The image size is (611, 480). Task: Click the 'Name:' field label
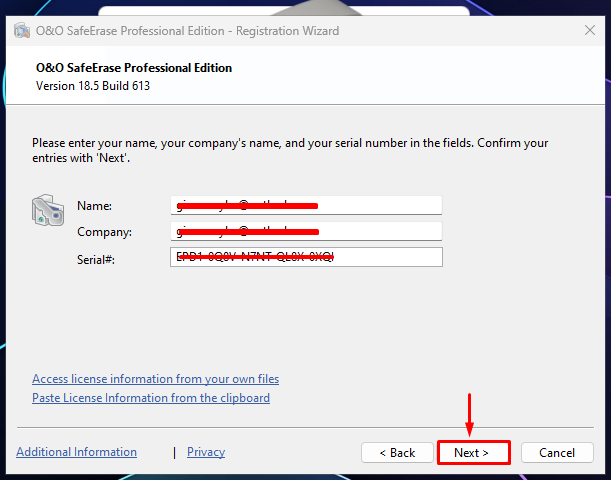tap(94, 206)
